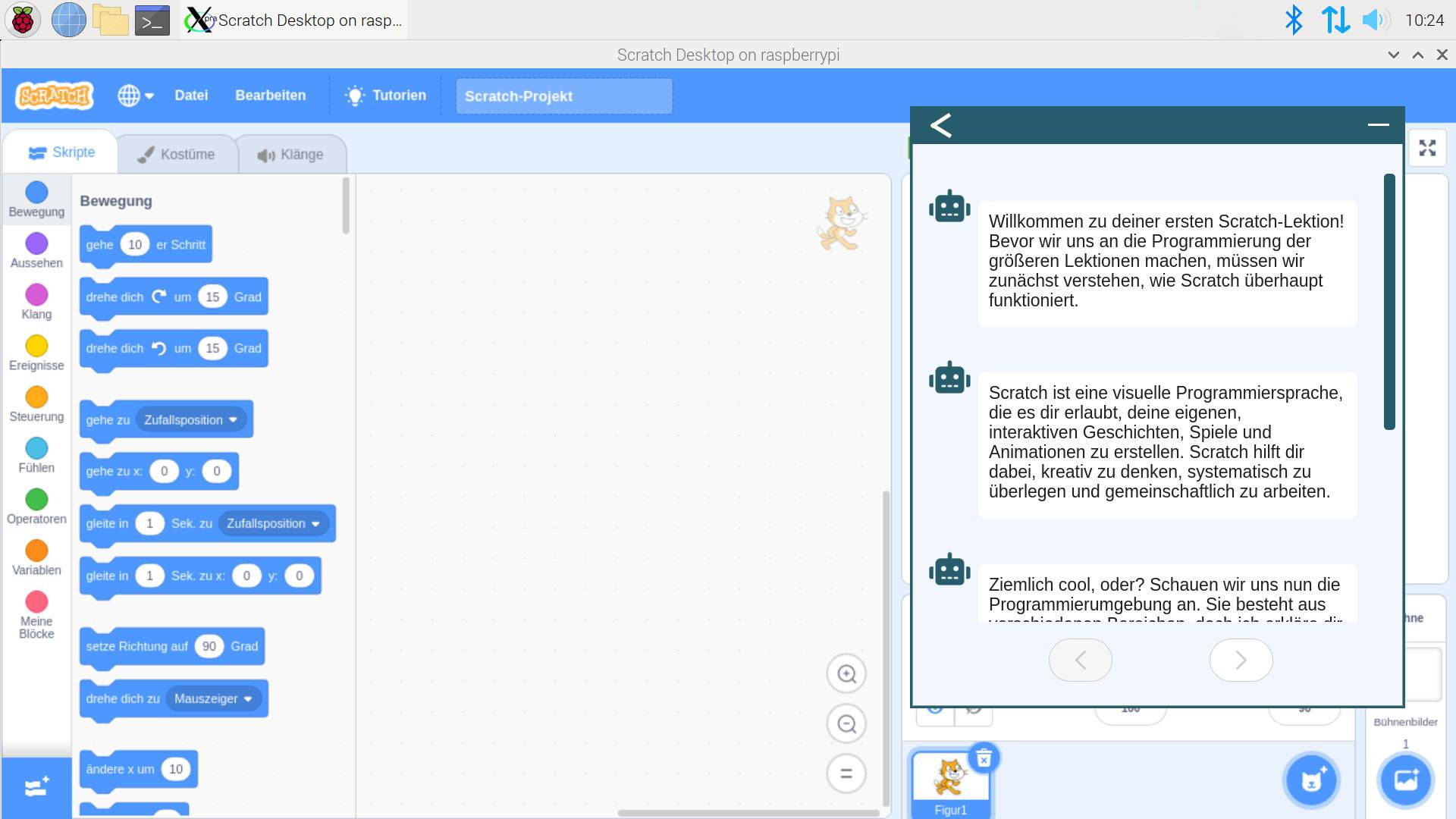Minimize the tutorial lesson panel
The image size is (1456, 819).
point(1378,124)
